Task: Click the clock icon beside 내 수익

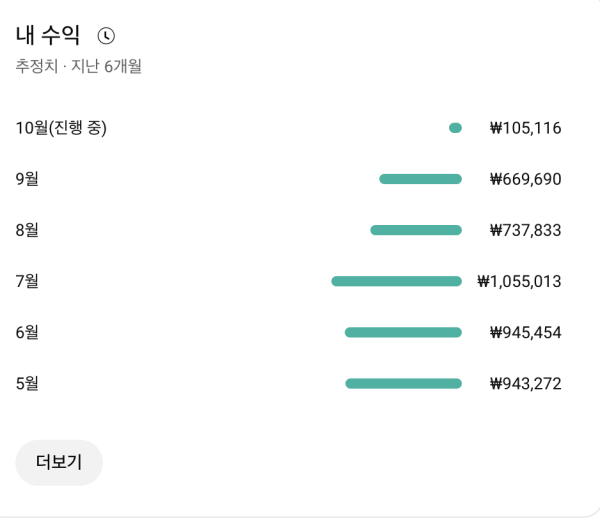Action: click(106, 36)
